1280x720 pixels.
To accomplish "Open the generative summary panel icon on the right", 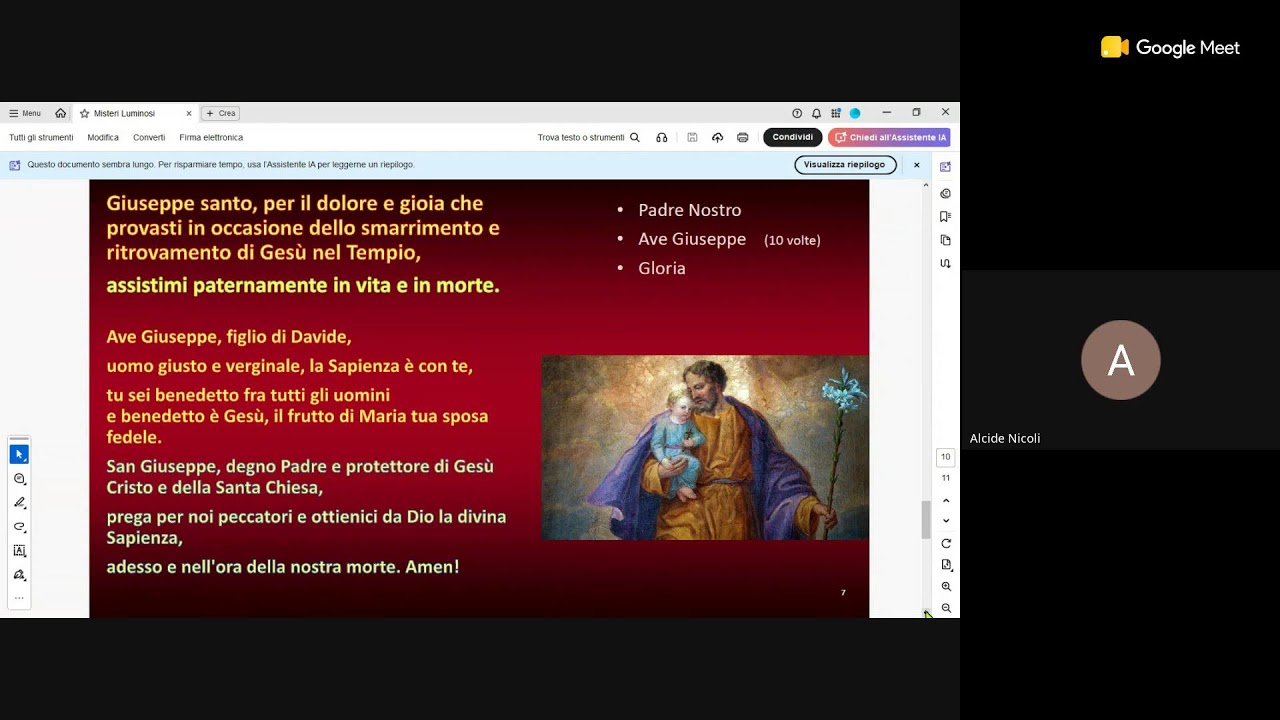I will click(946, 193).
